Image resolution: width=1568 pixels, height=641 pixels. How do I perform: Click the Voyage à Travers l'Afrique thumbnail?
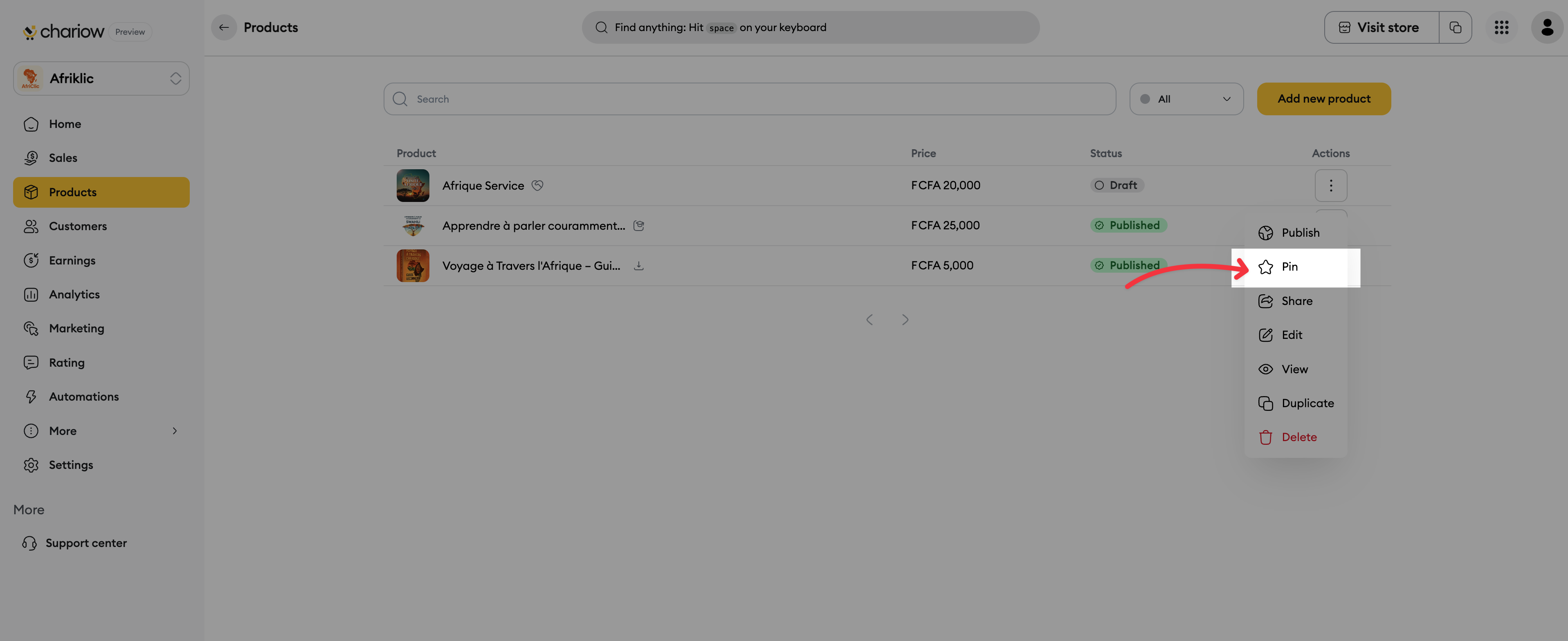coord(413,266)
